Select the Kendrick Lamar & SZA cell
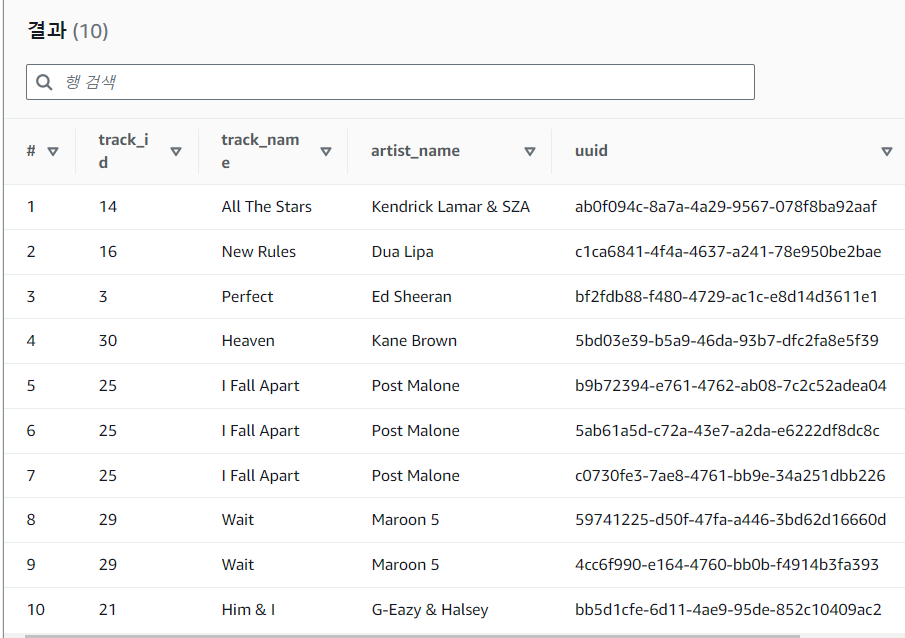 451,207
